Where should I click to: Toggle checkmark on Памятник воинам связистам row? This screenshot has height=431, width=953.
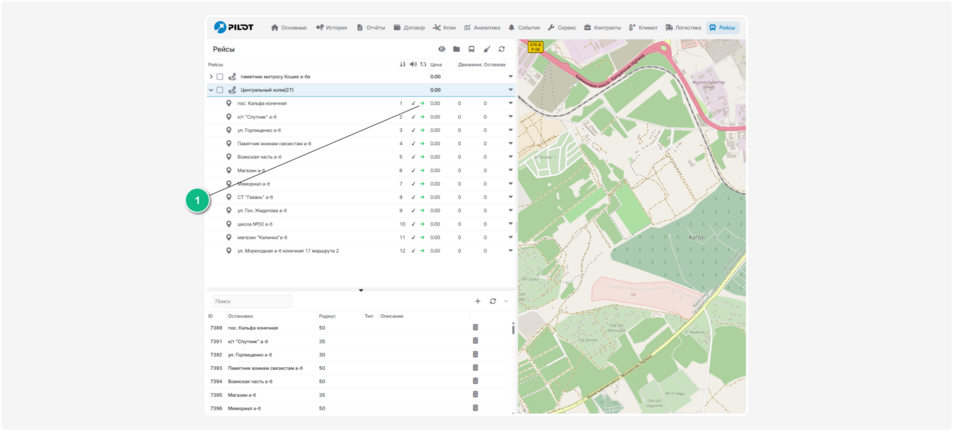(x=413, y=143)
